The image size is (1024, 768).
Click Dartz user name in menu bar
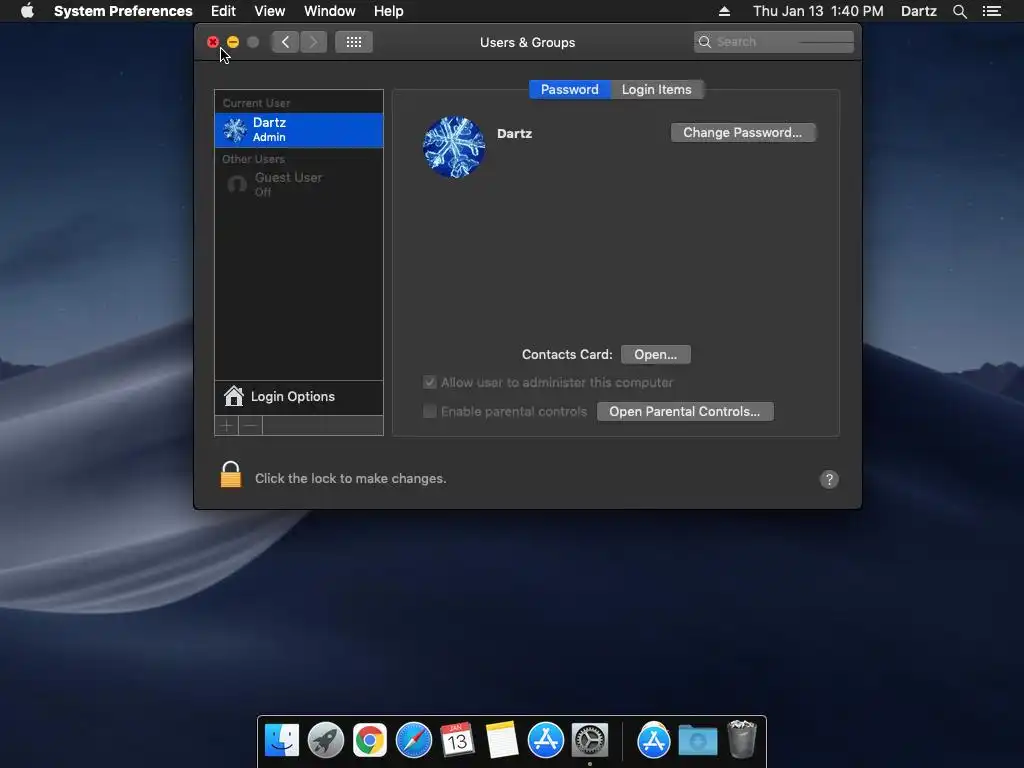pos(919,11)
